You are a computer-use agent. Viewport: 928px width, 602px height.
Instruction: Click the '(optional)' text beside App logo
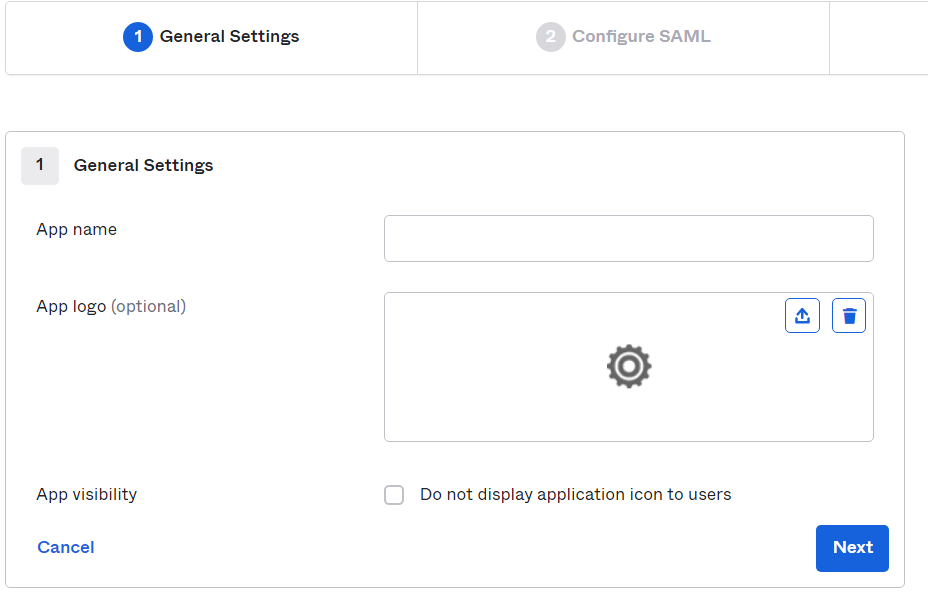coord(149,307)
